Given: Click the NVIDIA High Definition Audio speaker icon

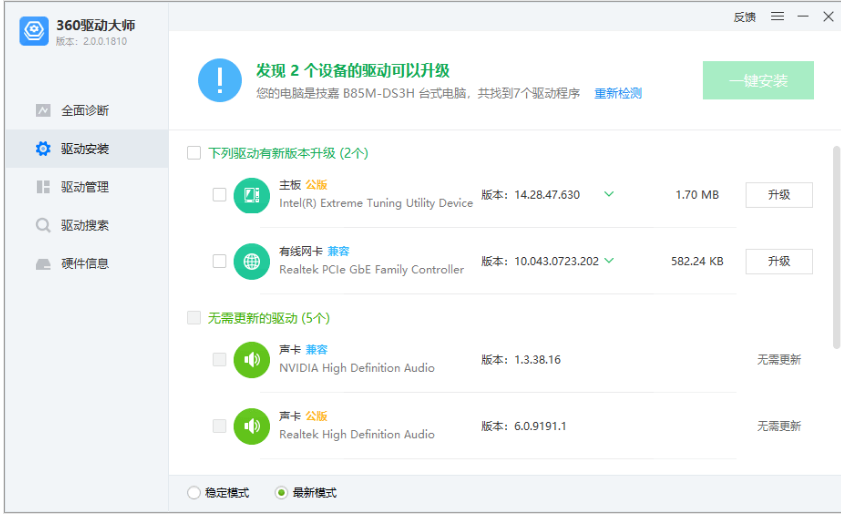Looking at the screenshot, I should [251, 360].
